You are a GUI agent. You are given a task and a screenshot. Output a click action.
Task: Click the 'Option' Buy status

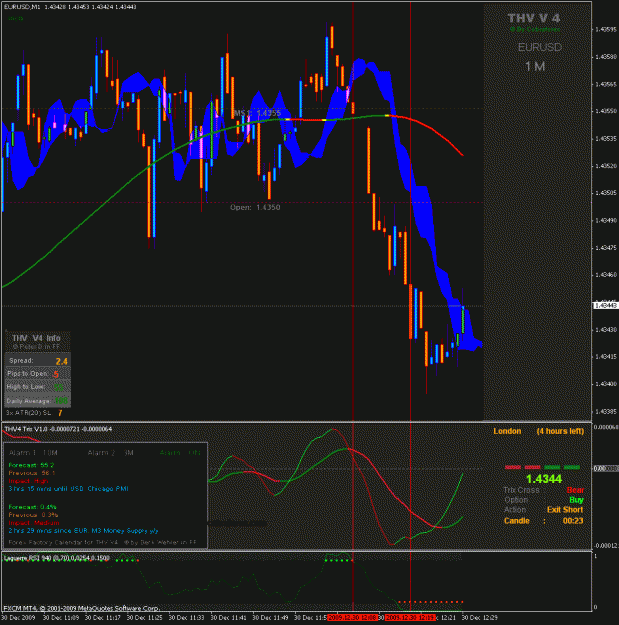pos(576,500)
